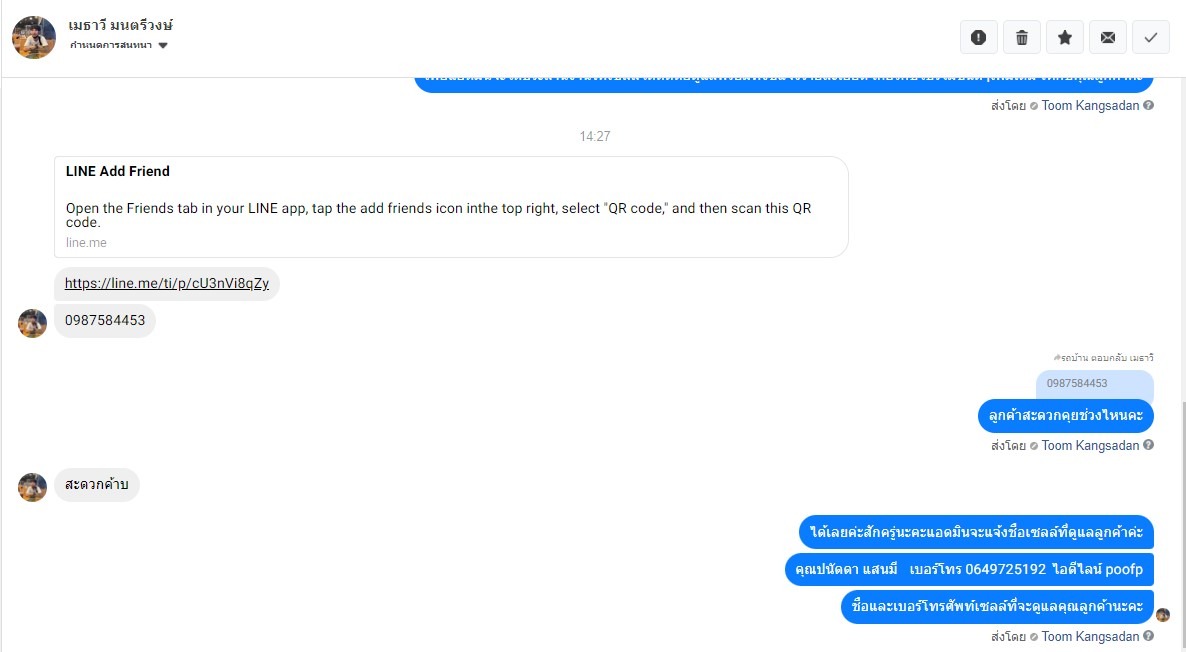Image resolution: width=1186 pixels, height=652 pixels.
Task: Open the line.me/ti/p link
Action: (166, 284)
